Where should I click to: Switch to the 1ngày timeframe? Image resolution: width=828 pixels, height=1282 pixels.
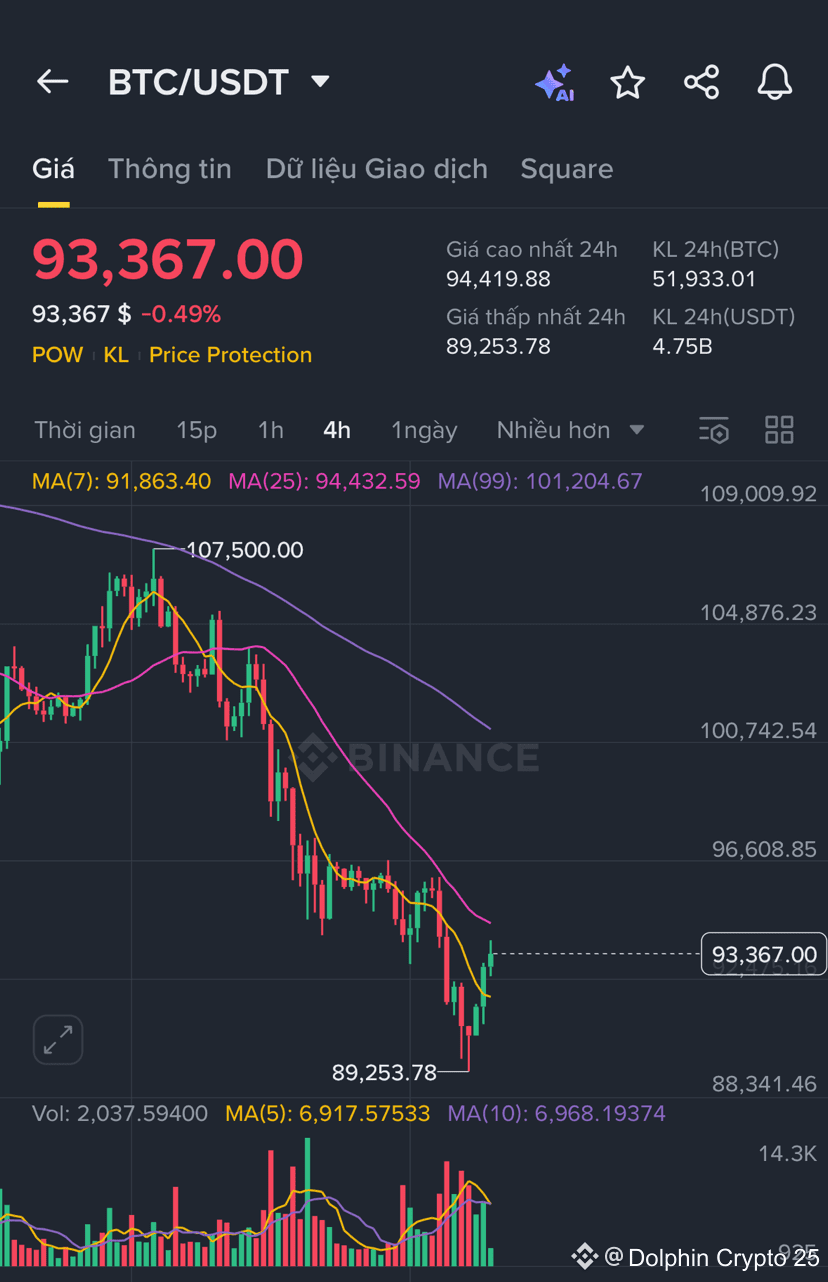point(424,429)
